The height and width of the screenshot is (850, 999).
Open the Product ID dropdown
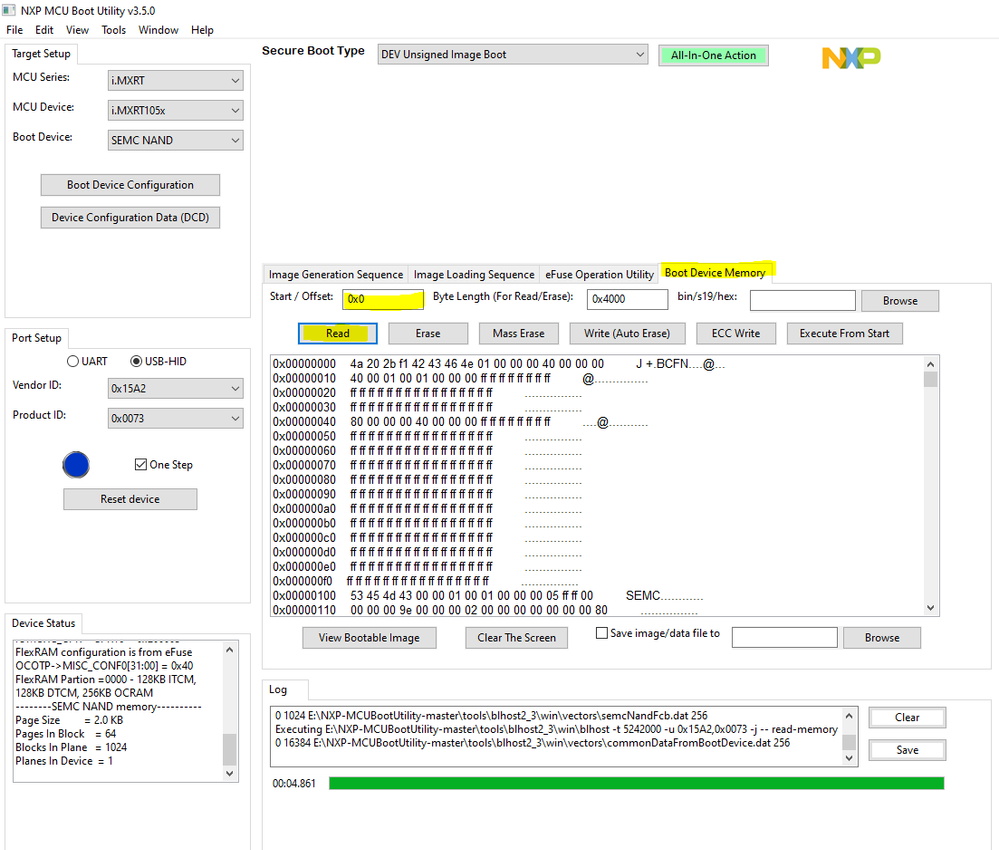pyautogui.click(x=175, y=418)
